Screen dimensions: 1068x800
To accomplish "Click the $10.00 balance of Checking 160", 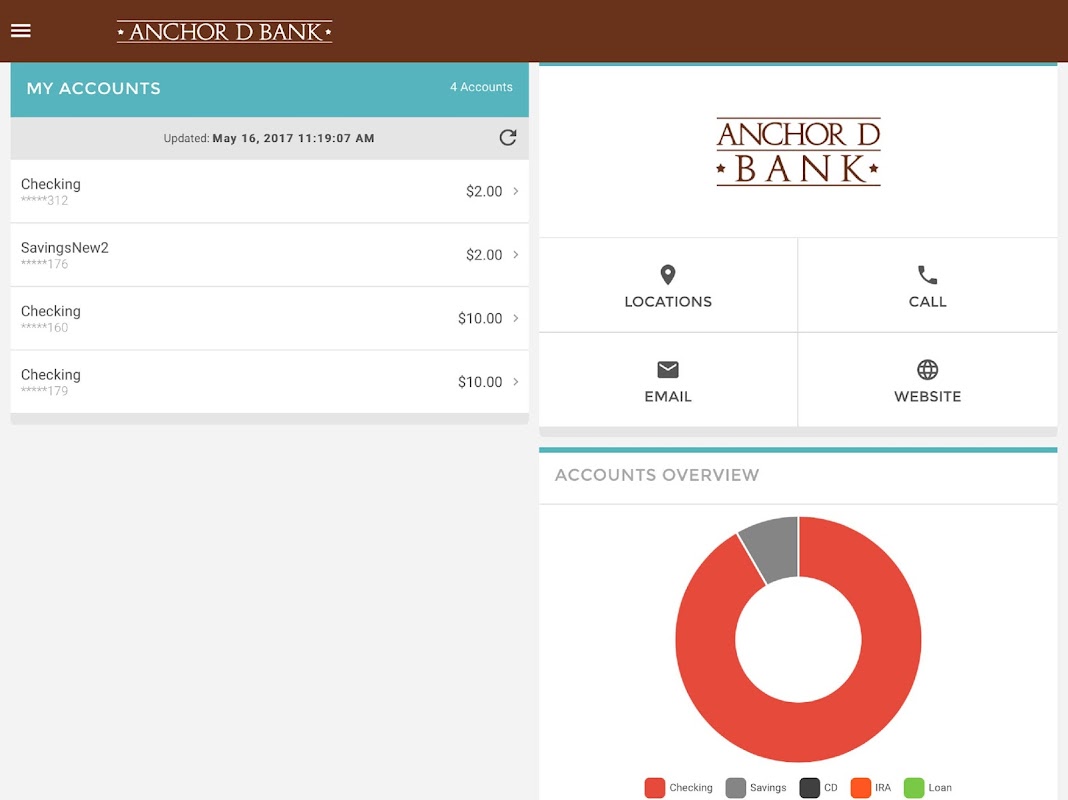I will [x=480, y=318].
